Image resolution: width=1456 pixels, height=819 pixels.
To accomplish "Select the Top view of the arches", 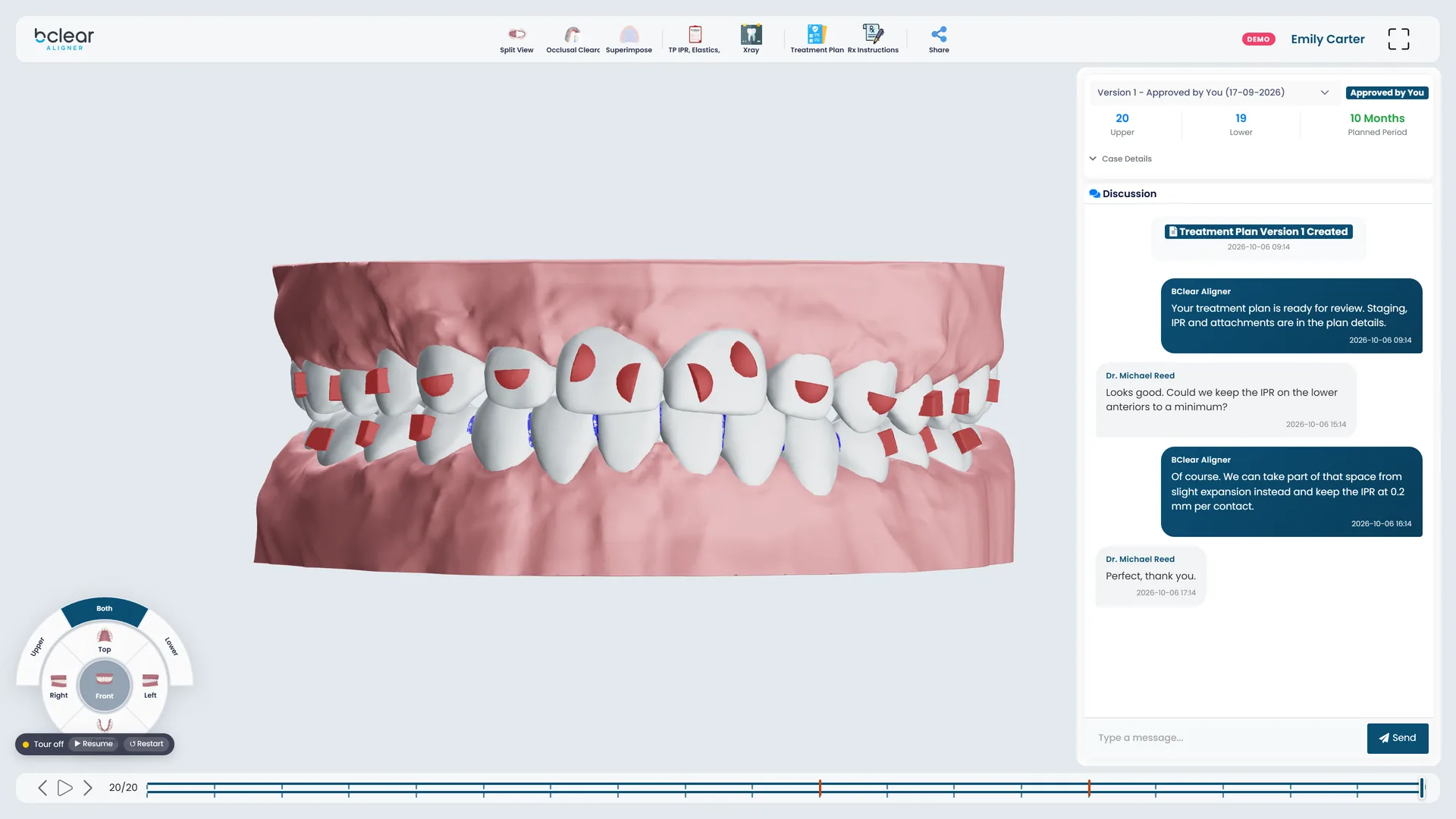I will (105, 640).
